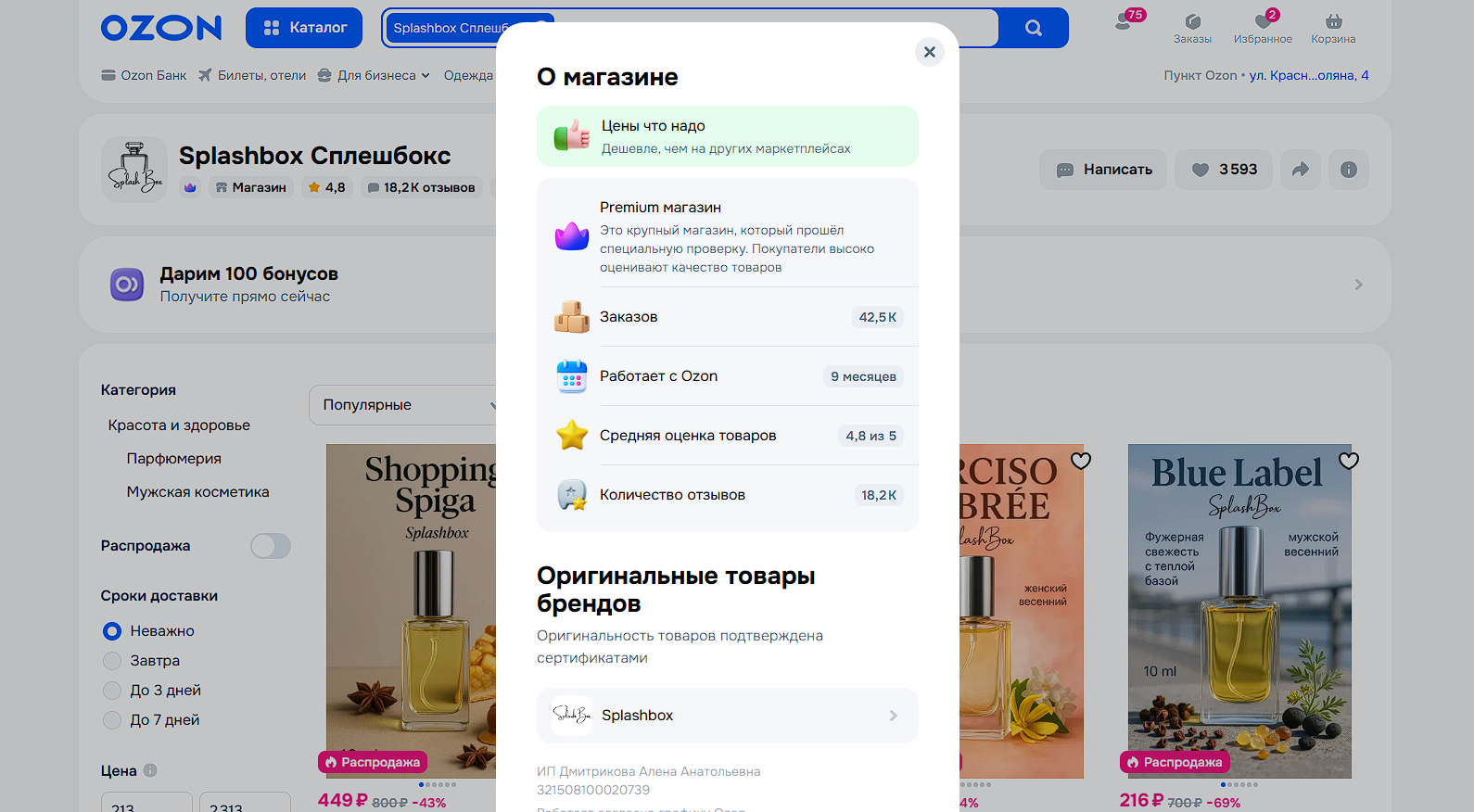
Task: Close the О магазине dialog
Action: pyautogui.click(x=929, y=52)
